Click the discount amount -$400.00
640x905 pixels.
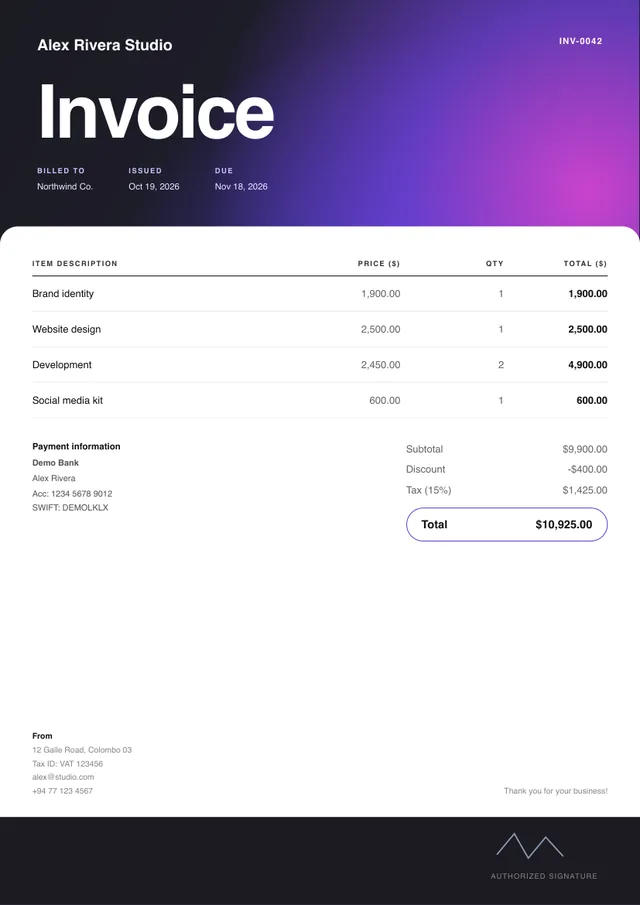coord(587,469)
